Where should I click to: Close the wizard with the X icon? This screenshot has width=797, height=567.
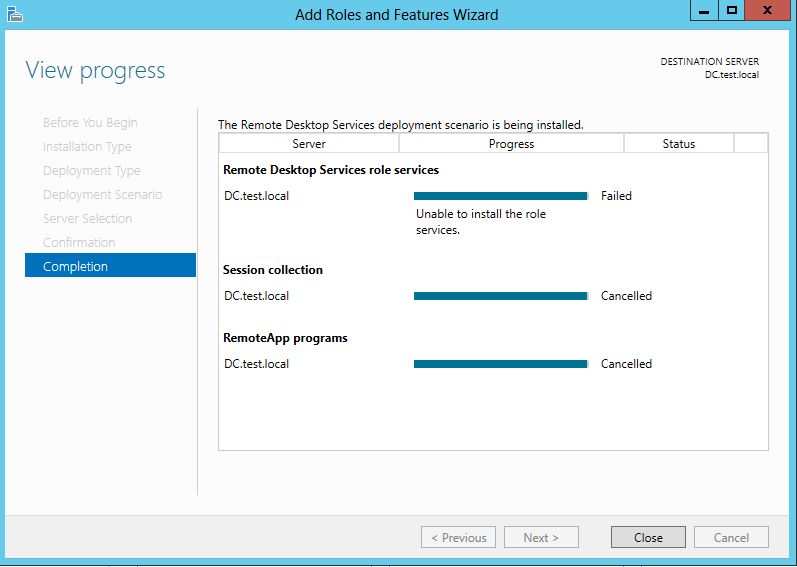pos(768,11)
